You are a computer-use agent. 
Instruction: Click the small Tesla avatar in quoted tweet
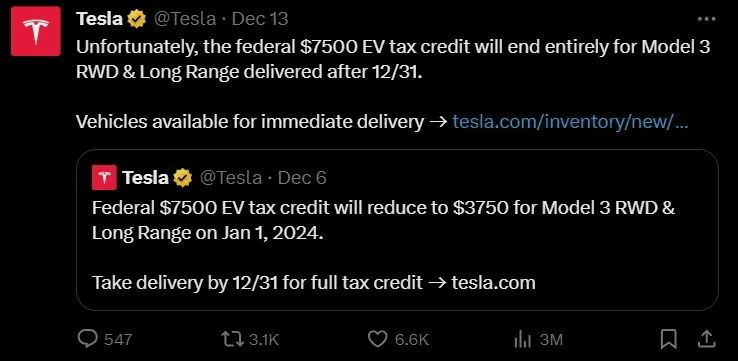coord(104,177)
